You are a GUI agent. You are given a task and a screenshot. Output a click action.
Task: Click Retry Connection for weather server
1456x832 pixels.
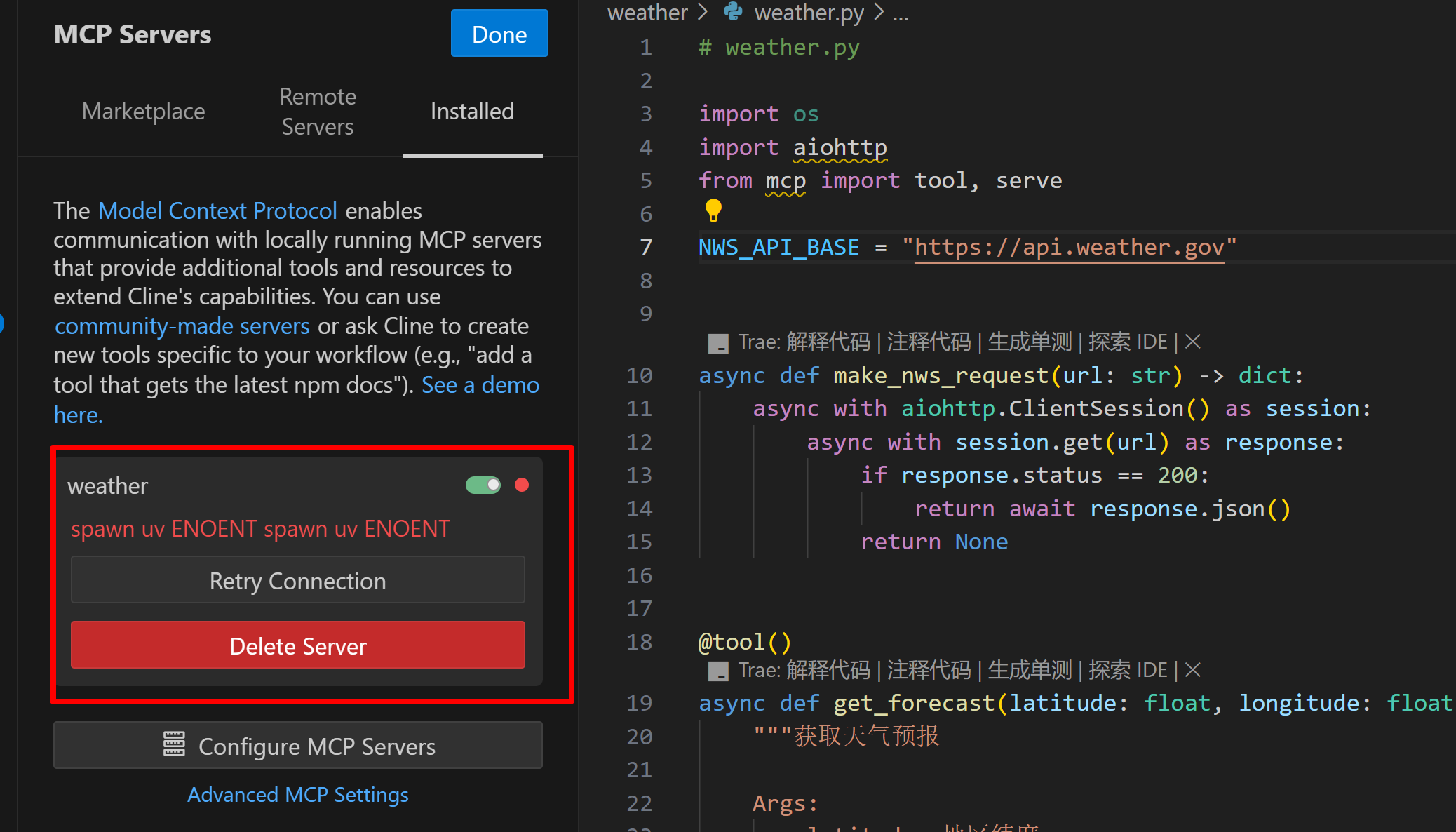pyautogui.click(x=297, y=580)
